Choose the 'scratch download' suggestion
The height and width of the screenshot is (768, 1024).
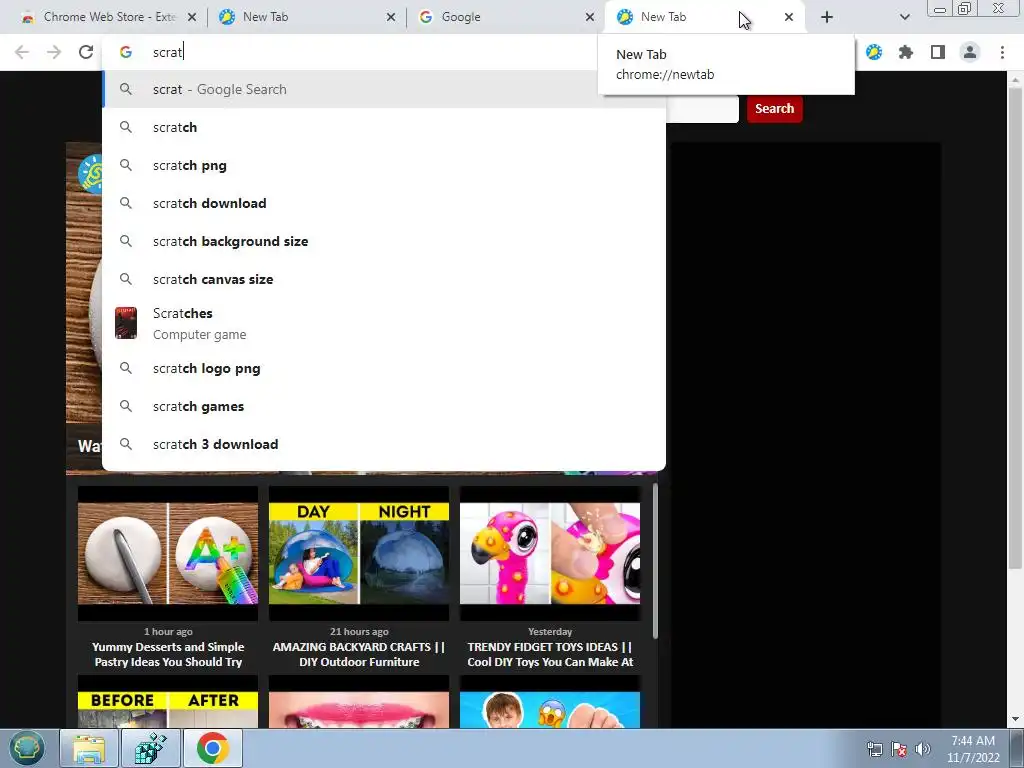pos(384,203)
